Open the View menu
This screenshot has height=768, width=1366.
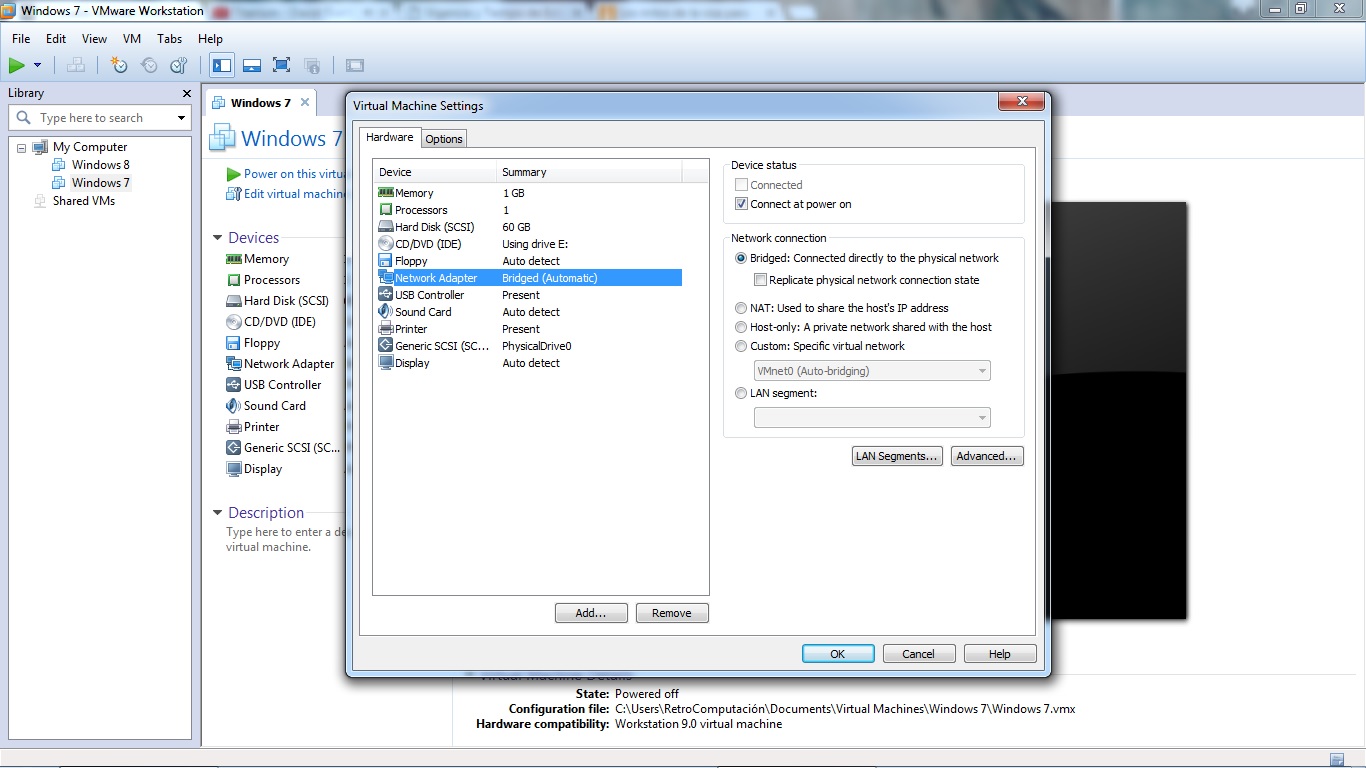pos(94,39)
